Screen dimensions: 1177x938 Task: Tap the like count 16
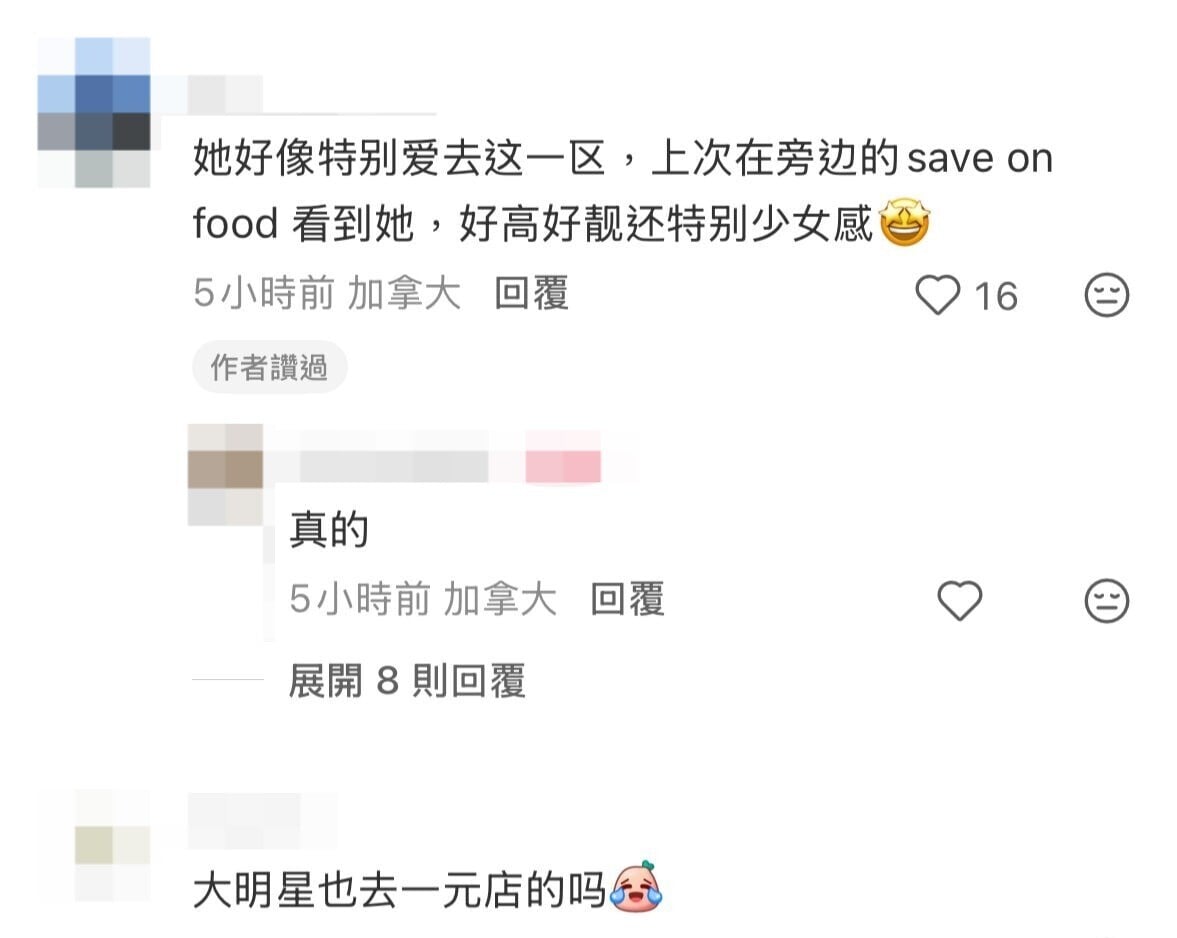click(995, 296)
